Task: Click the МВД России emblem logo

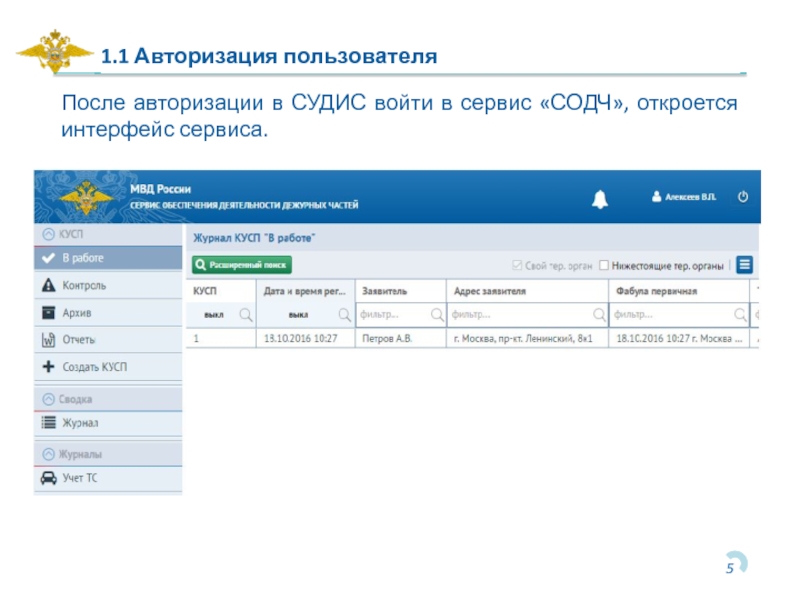Action: click(x=86, y=197)
